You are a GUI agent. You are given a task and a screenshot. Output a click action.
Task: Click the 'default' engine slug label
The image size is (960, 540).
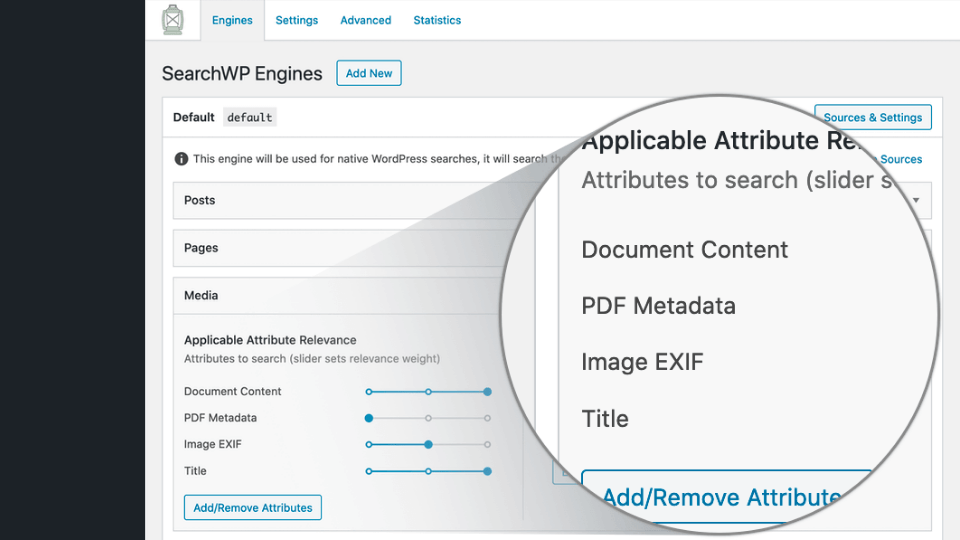tap(250, 117)
